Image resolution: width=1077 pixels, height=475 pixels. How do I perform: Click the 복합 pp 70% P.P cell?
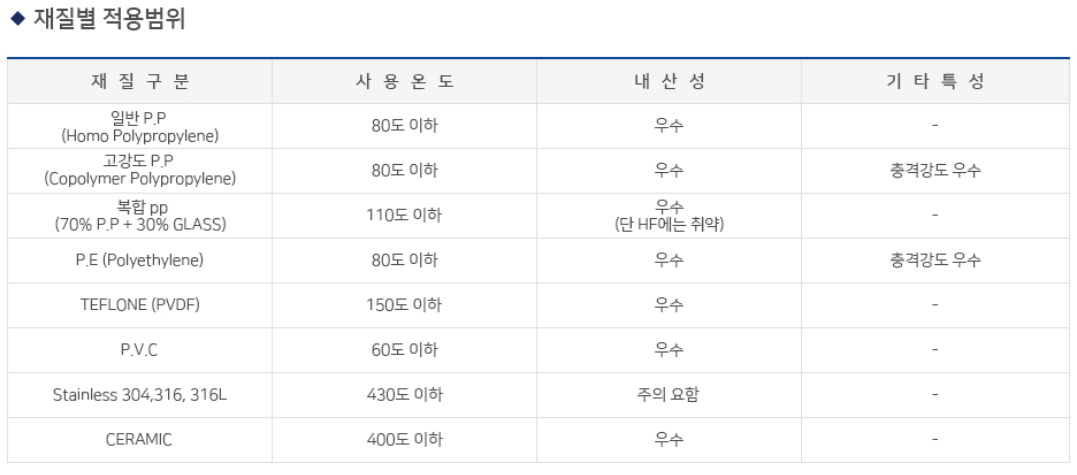(x=140, y=216)
